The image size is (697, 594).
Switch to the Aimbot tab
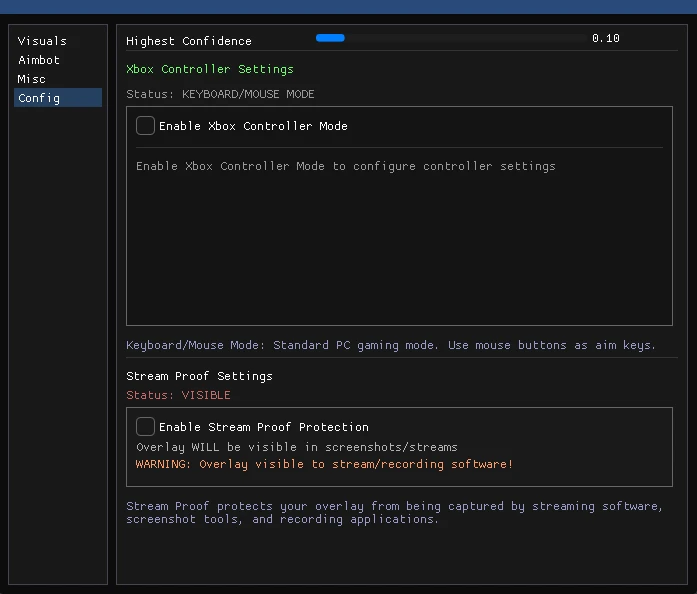tap(39, 60)
